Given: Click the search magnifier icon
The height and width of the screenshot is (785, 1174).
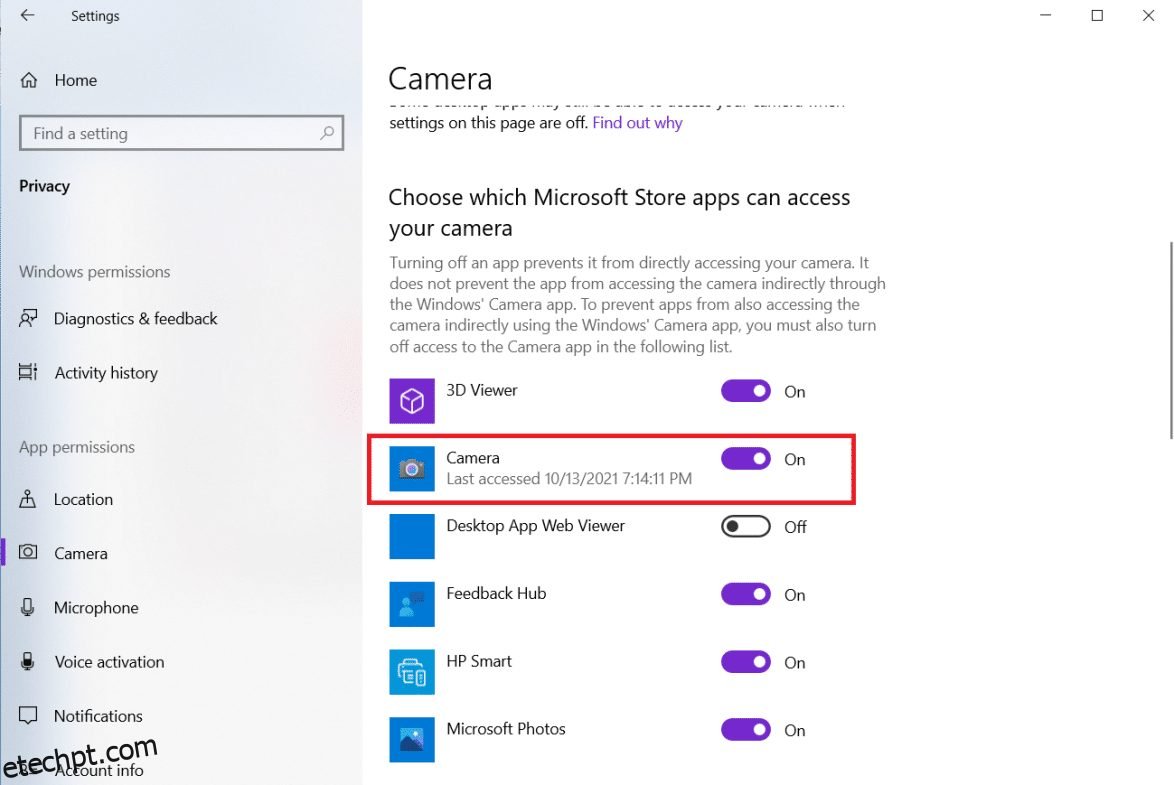Looking at the screenshot, I should tap(326, 133).
